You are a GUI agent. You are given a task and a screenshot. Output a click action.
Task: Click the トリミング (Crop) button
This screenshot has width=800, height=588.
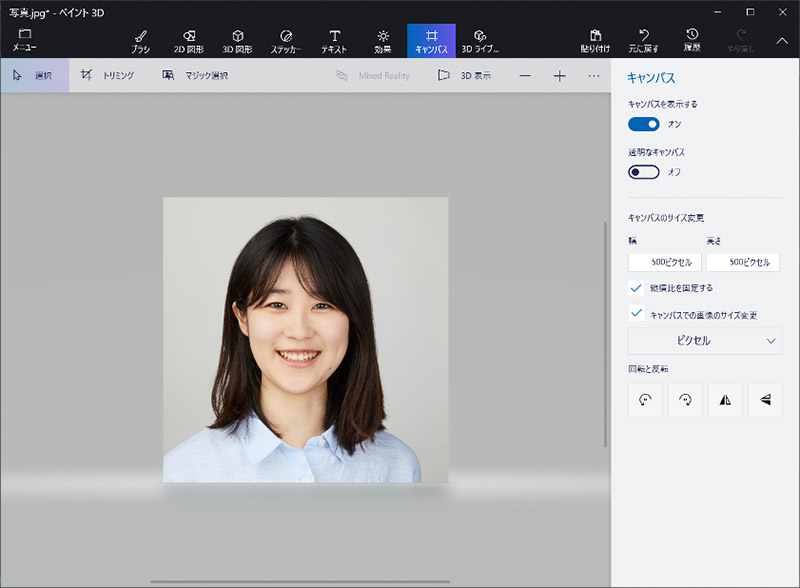pyautogui.click(x=108, y=76)
